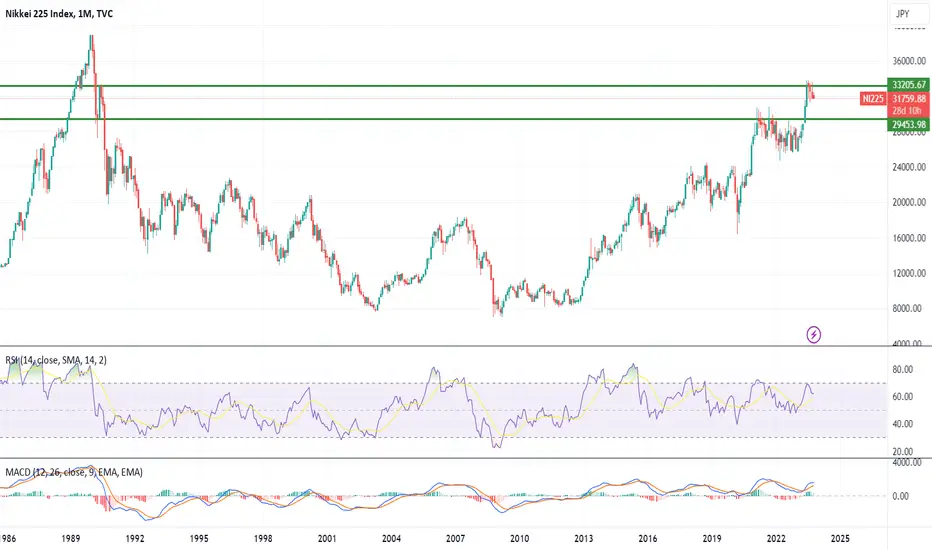
Task: Click the 20000.00 price axis label
Action: [909, 202]
